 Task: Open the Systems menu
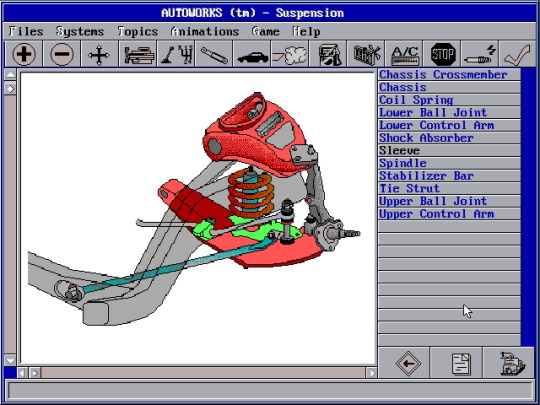pyautogui.click(x=80, y=32)
